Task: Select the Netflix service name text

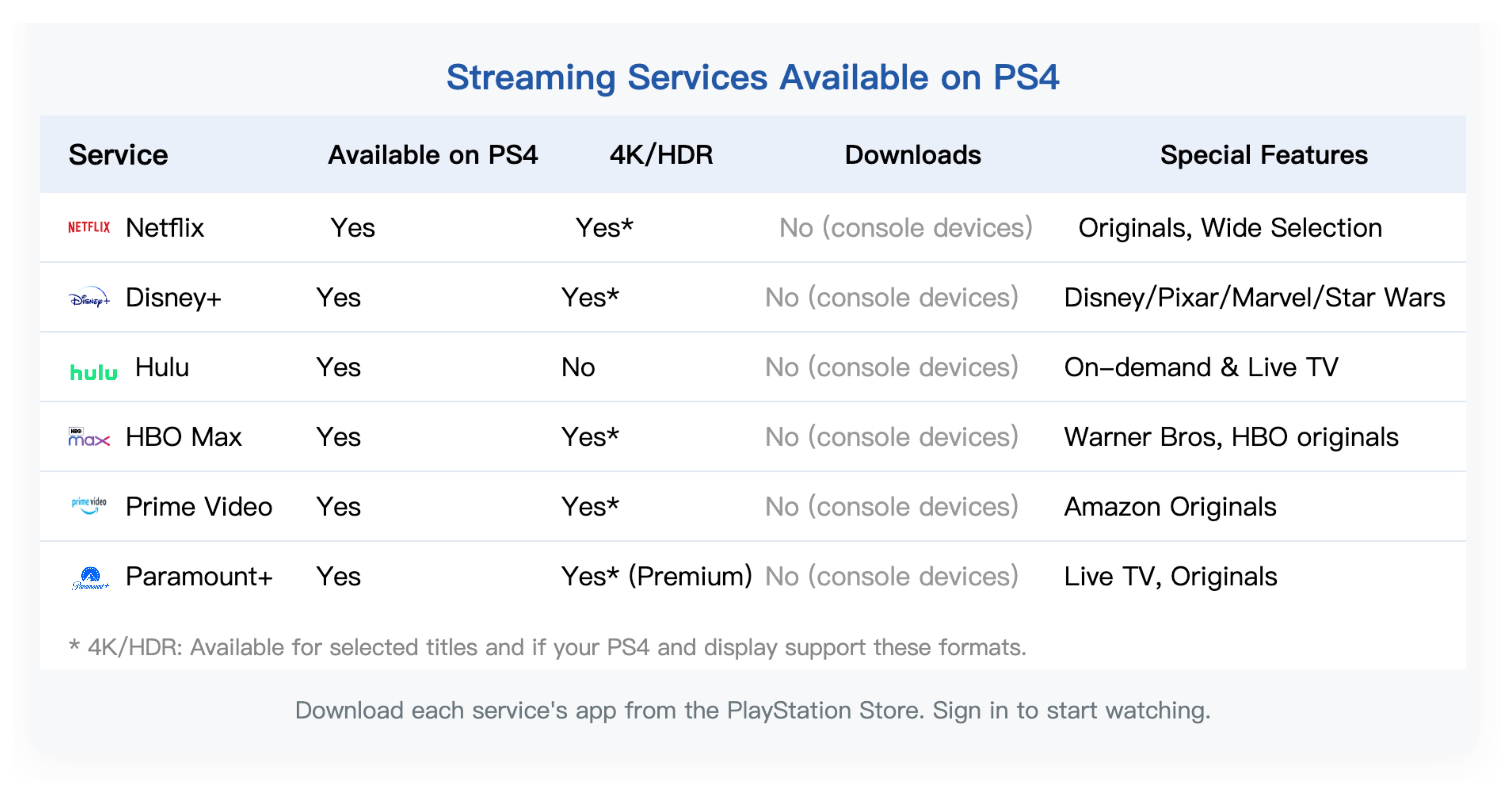Action: [165, 228]
